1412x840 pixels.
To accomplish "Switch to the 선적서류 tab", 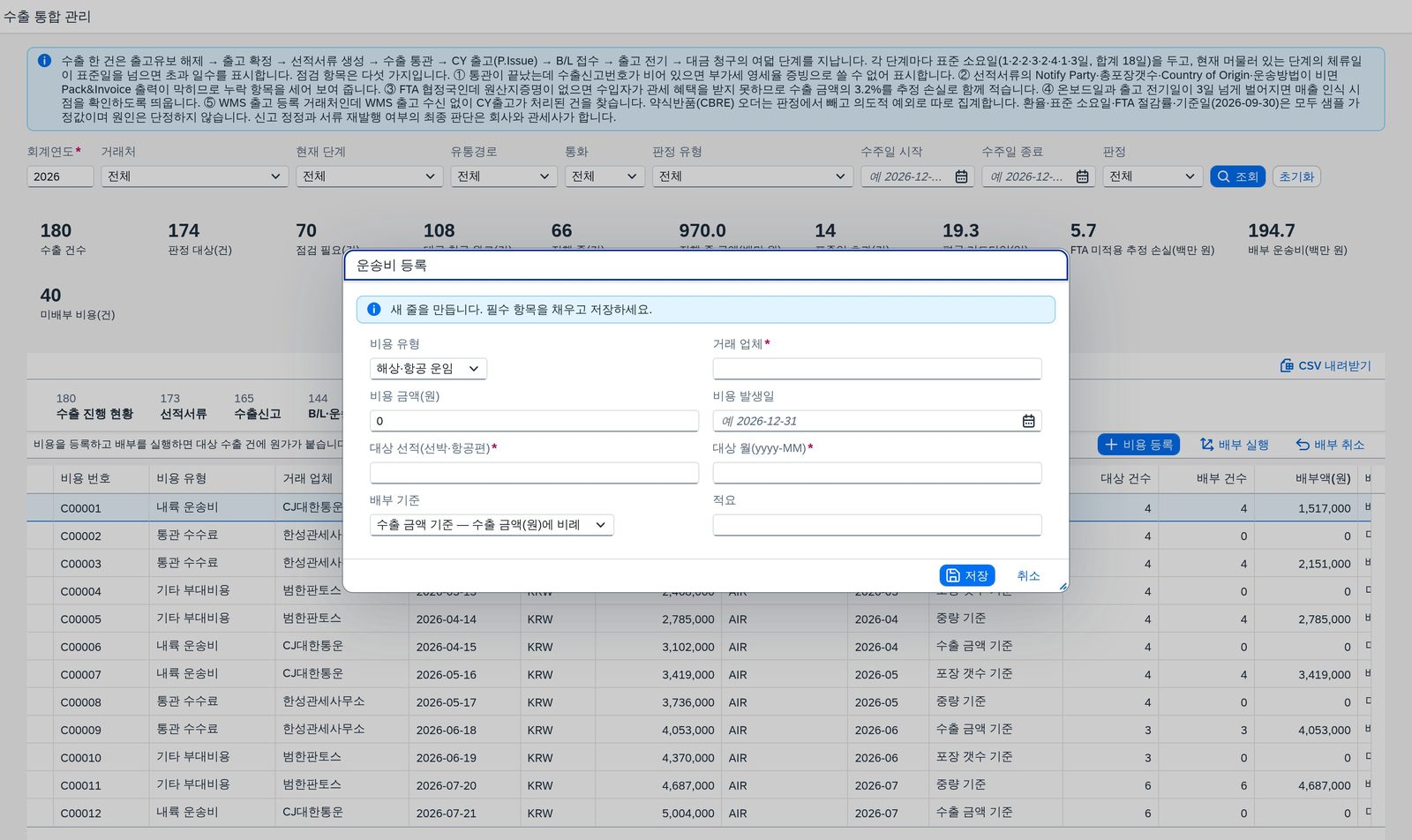I will point(183,407).
